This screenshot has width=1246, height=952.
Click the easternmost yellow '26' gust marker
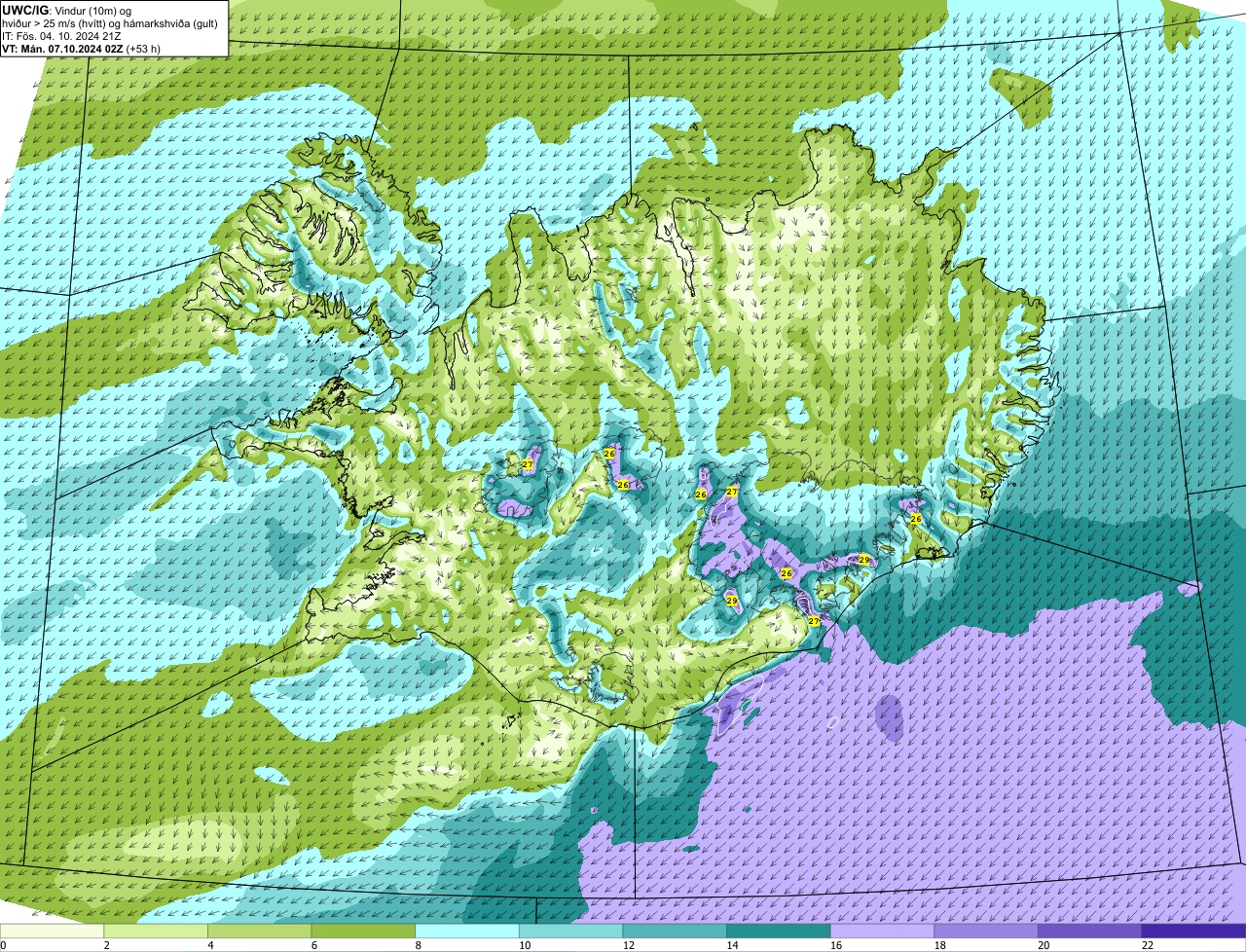916,520
